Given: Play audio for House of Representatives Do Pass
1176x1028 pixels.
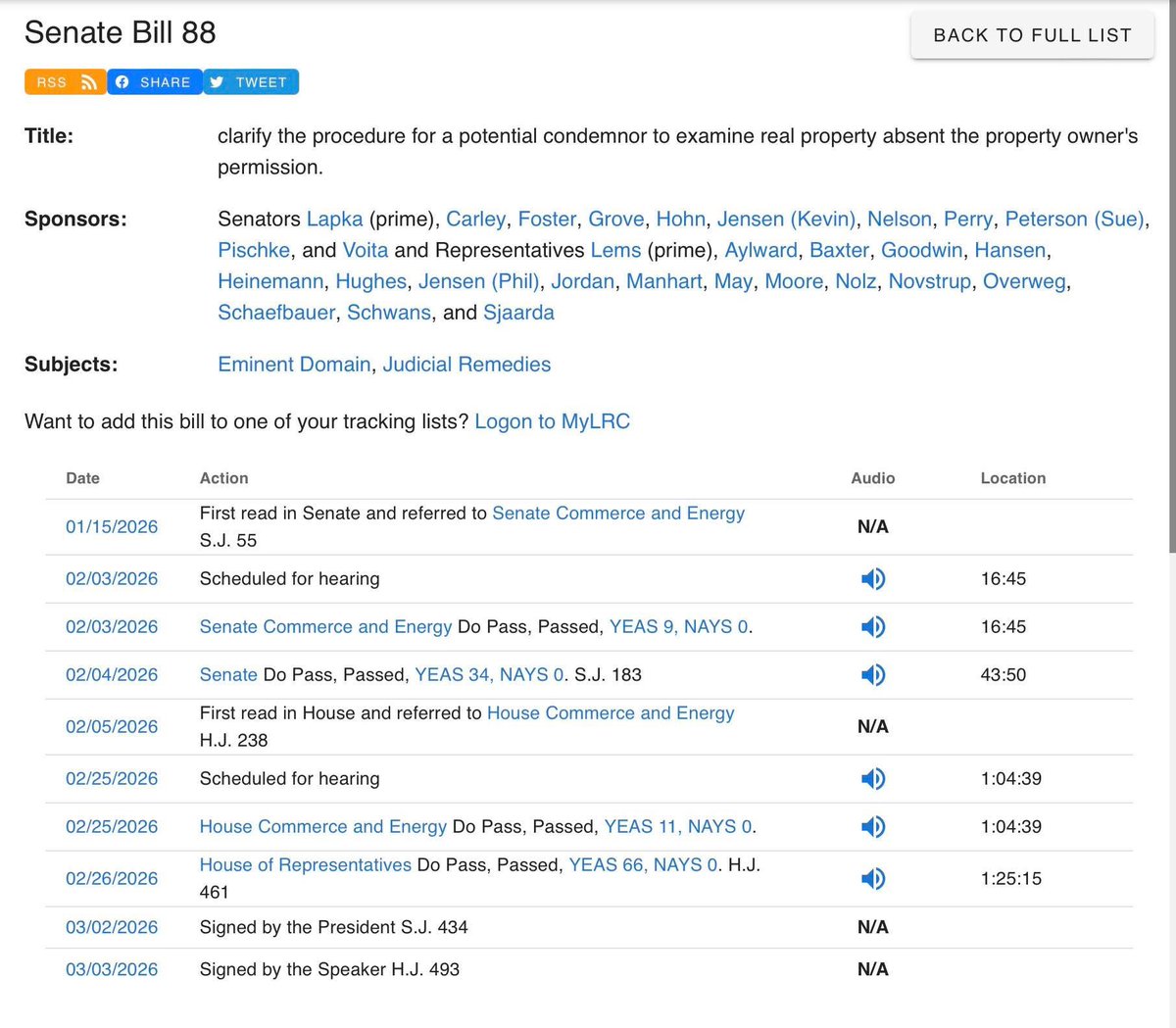Looking at the screenshot, I should [x=872, y=879].
